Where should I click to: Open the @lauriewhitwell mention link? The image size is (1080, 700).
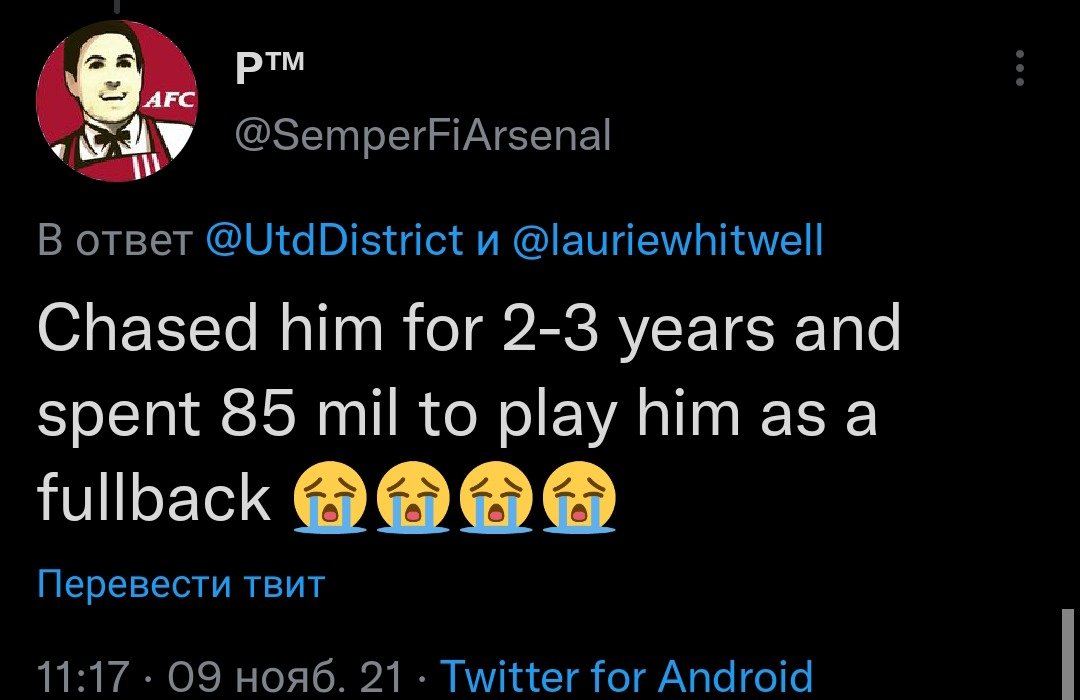pyautogui.click(x=667, y=240)
